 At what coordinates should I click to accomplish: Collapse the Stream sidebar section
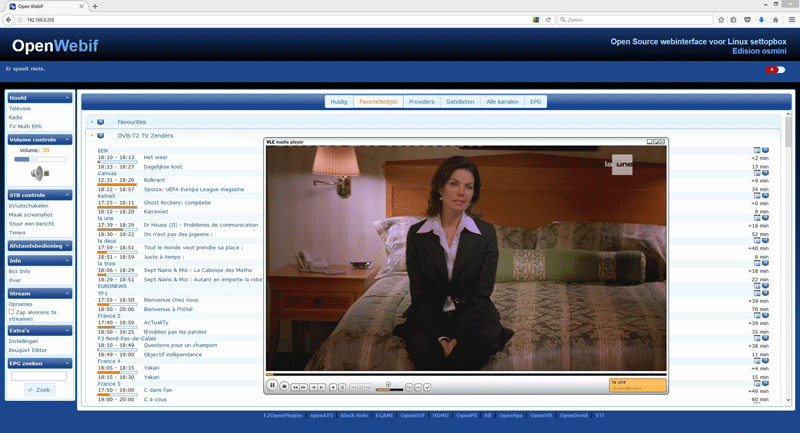67,293
